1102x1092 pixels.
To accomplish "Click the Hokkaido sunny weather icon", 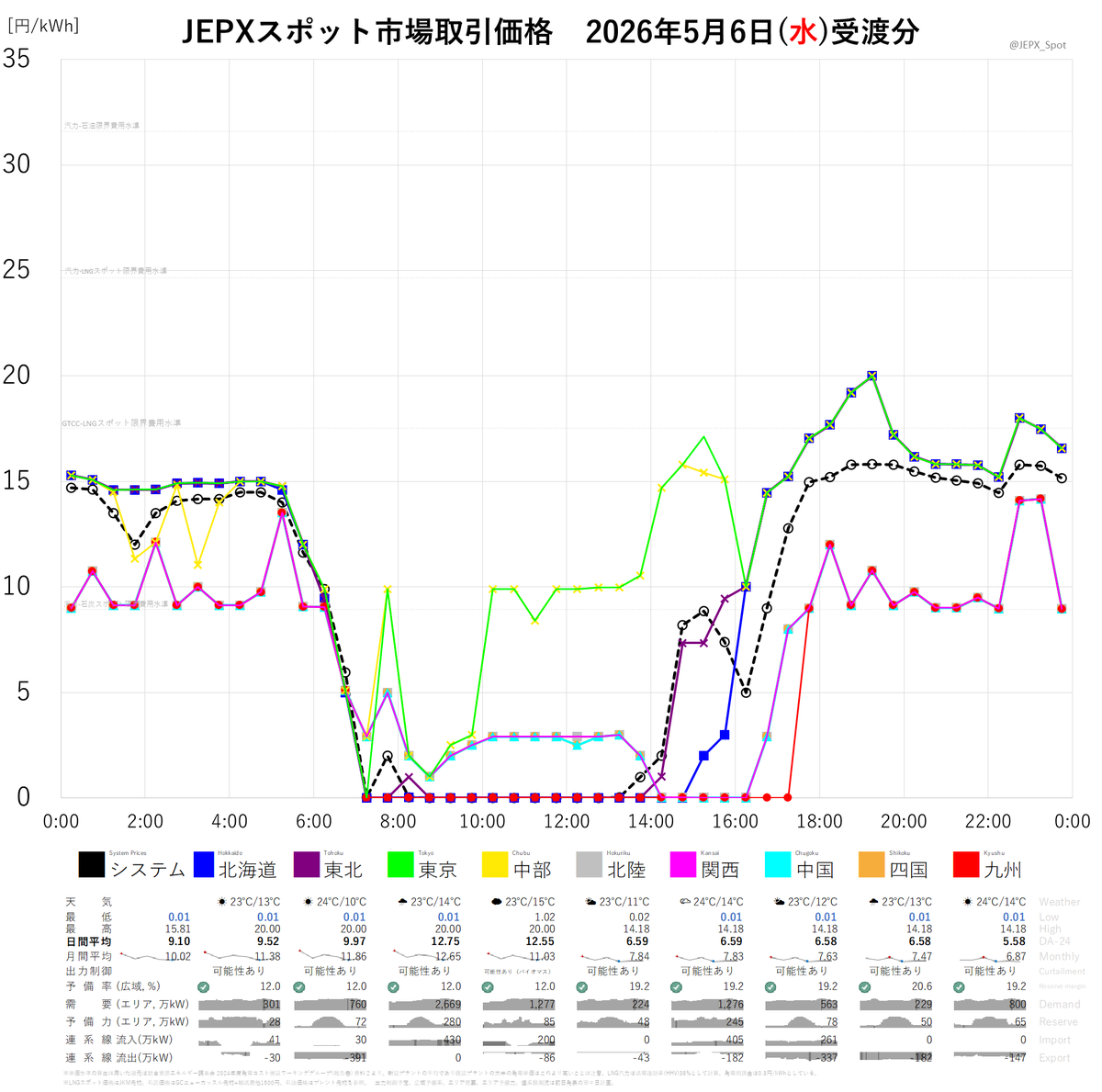I will tap(221, 902).
